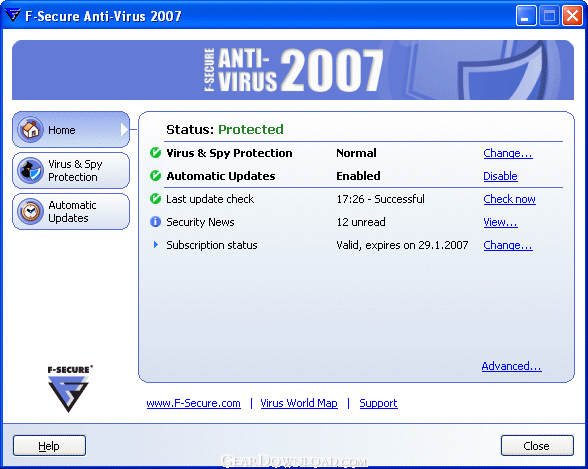The image size is (588, 469).
Task: Click the Virus & Spy Protection spy icon
Action: click(x=30, y=171)
